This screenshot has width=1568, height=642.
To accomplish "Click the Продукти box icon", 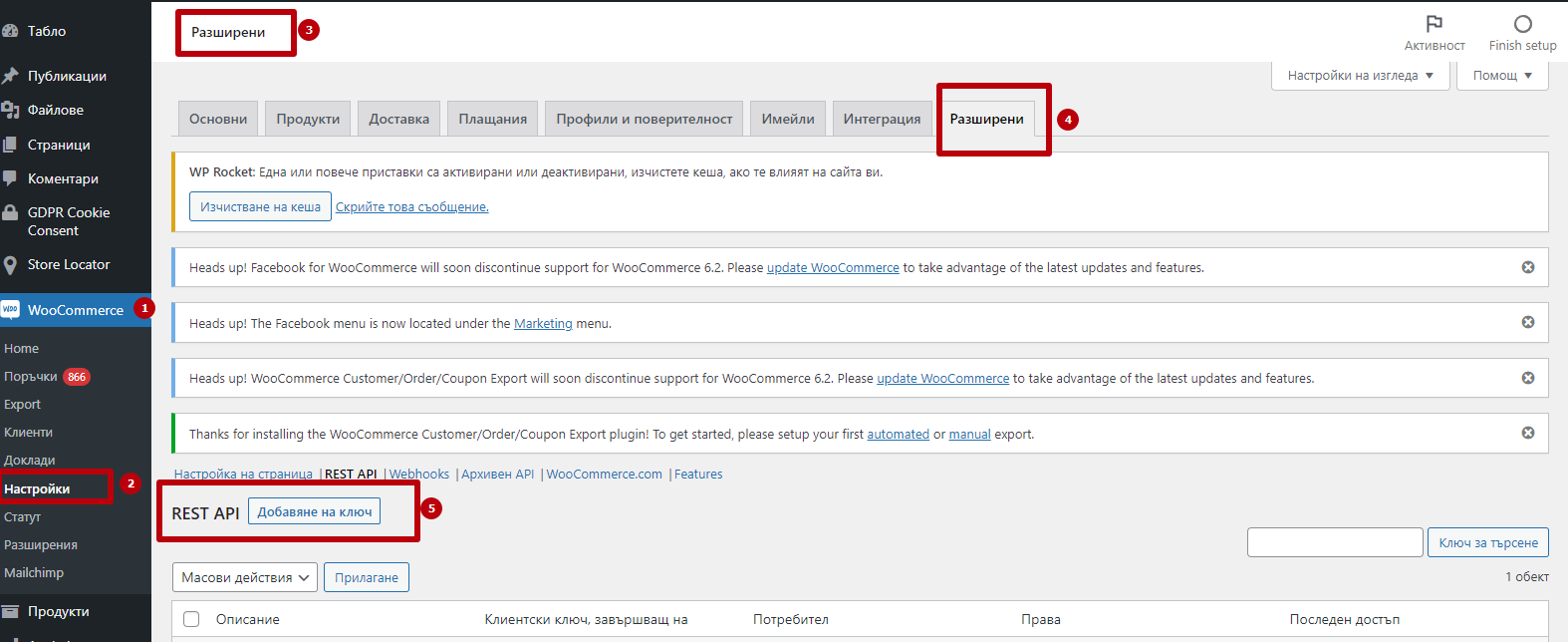I will click(10, 611).
